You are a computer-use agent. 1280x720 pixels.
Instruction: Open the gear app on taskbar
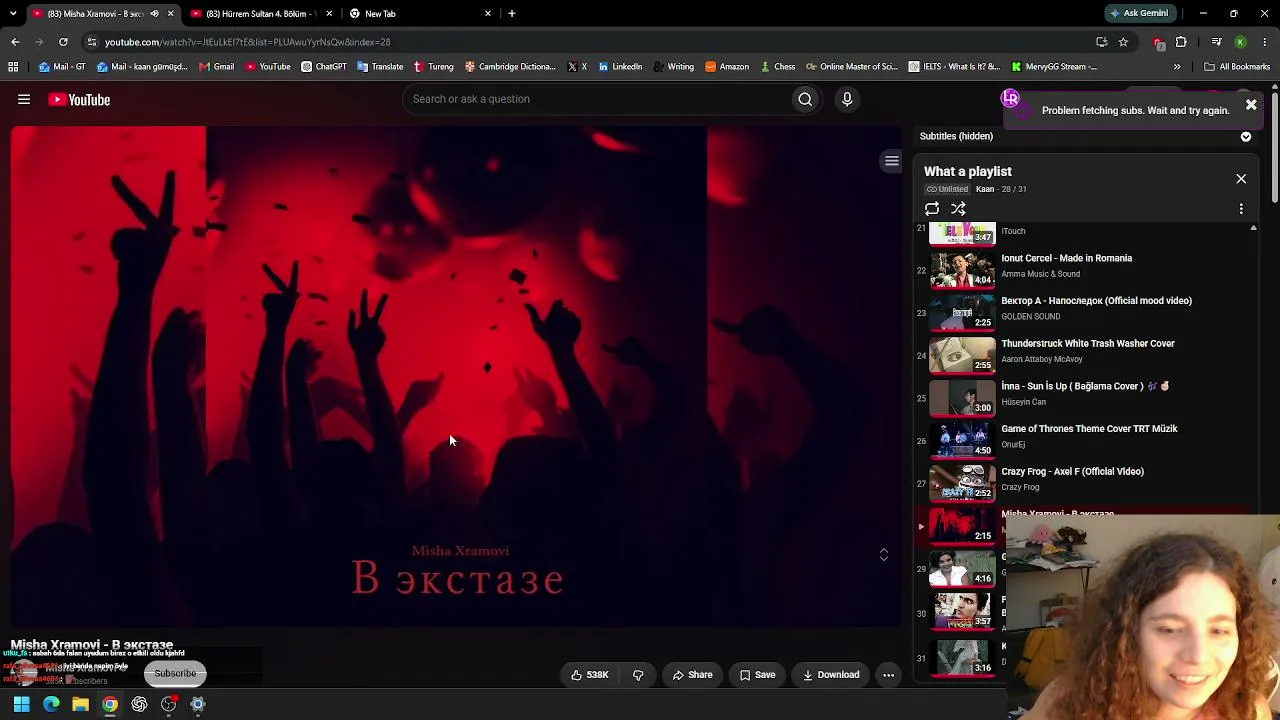198,704
